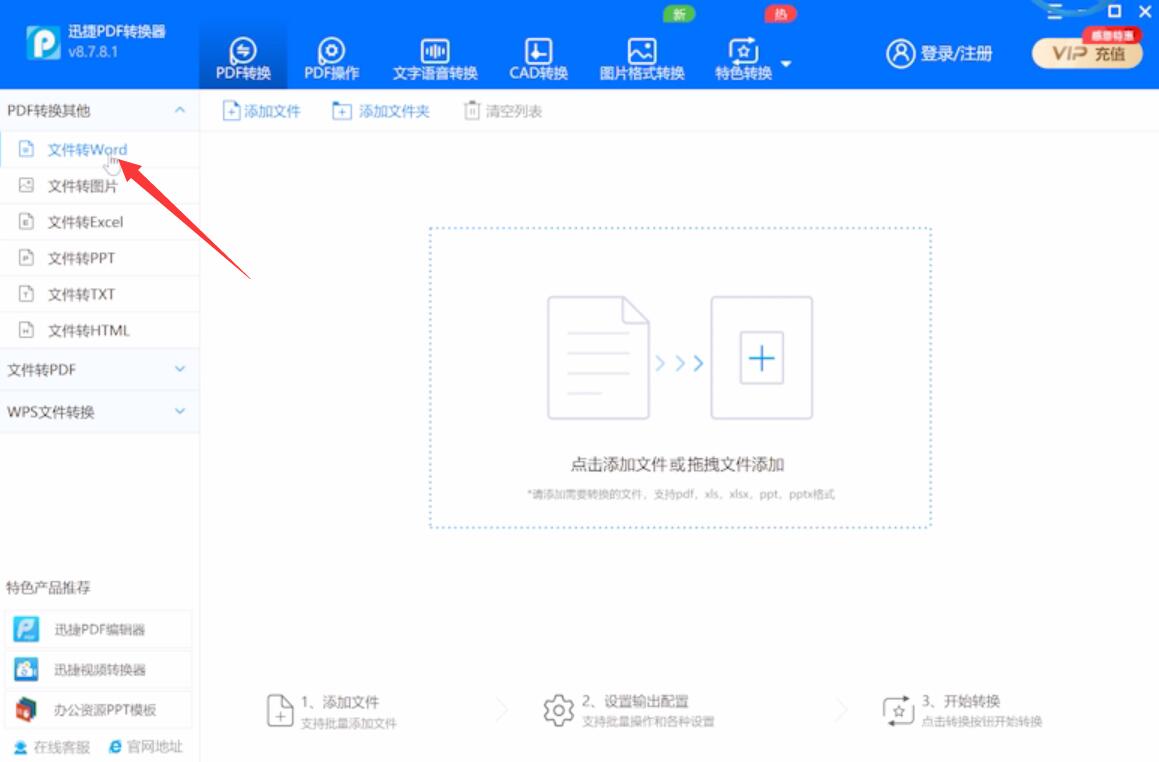
Task: Open 办公资源PPT模板 recommended product
Action: coord(98,710)
